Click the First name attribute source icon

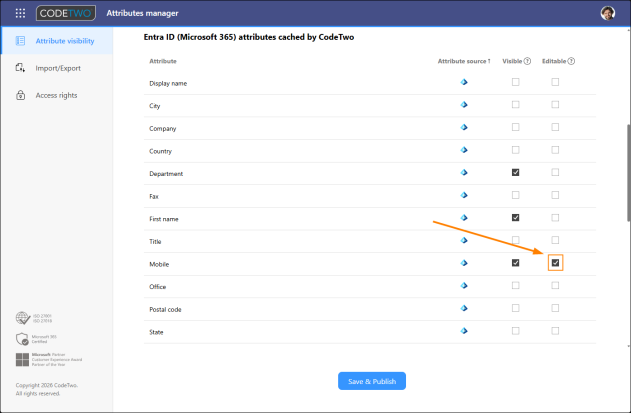click(464, 218)
